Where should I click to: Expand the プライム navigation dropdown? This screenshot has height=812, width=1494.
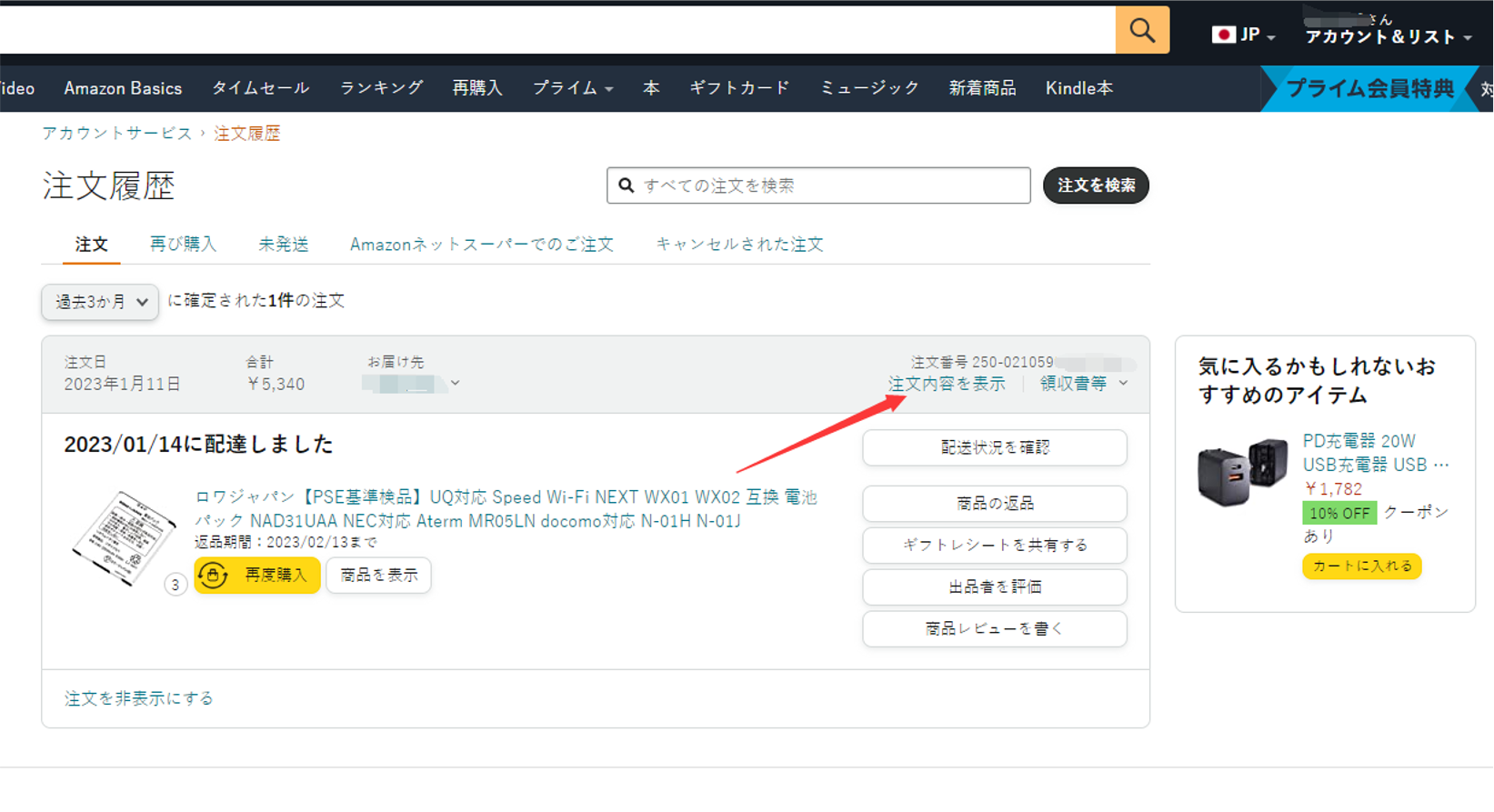573,88
